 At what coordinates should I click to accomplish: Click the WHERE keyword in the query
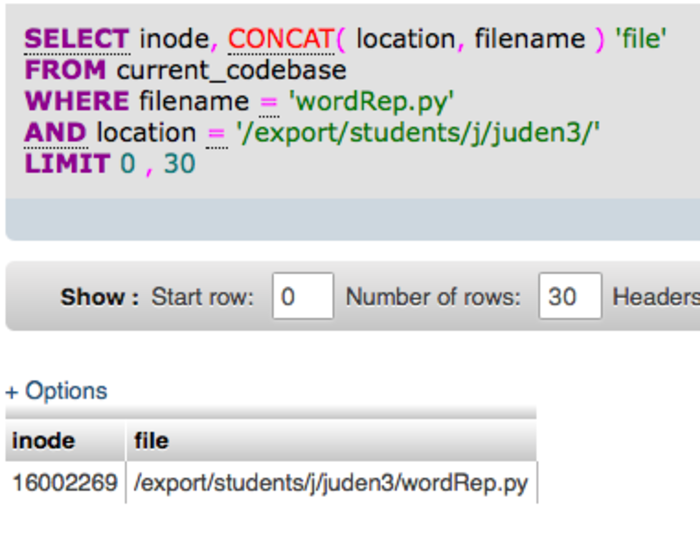tap(77, 101)
